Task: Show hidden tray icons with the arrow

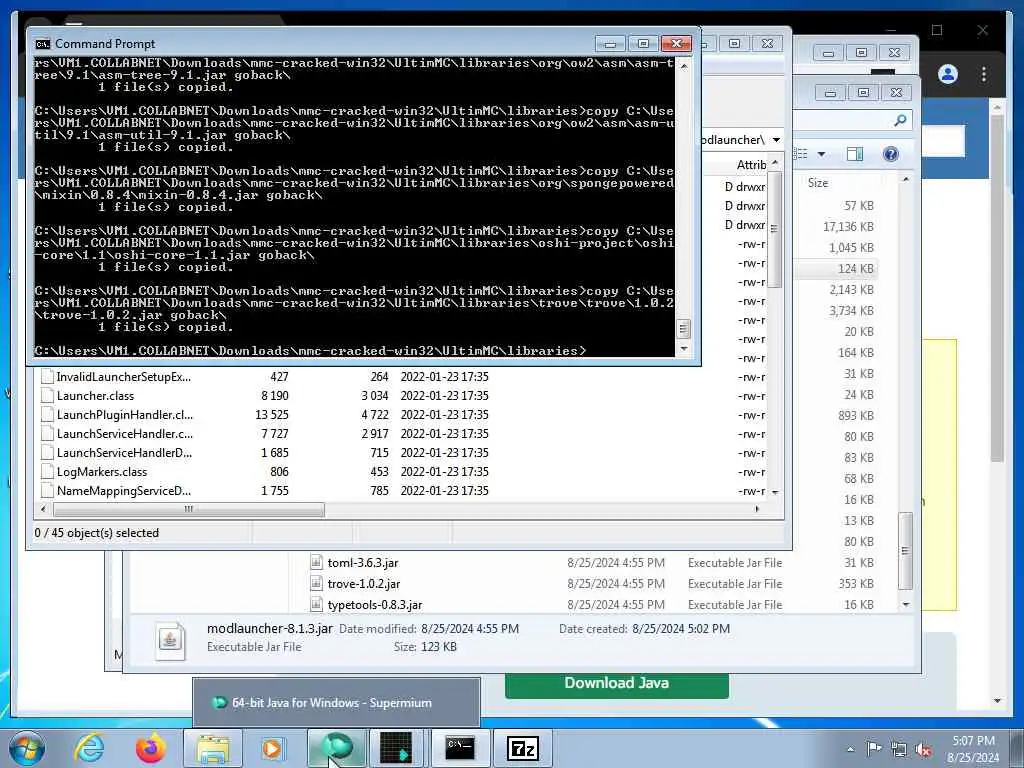Action: click(850, 749)
